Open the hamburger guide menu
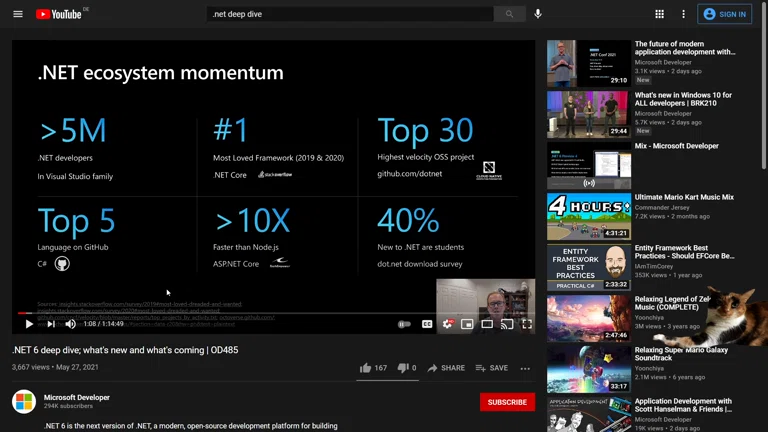 pos(18,14)
